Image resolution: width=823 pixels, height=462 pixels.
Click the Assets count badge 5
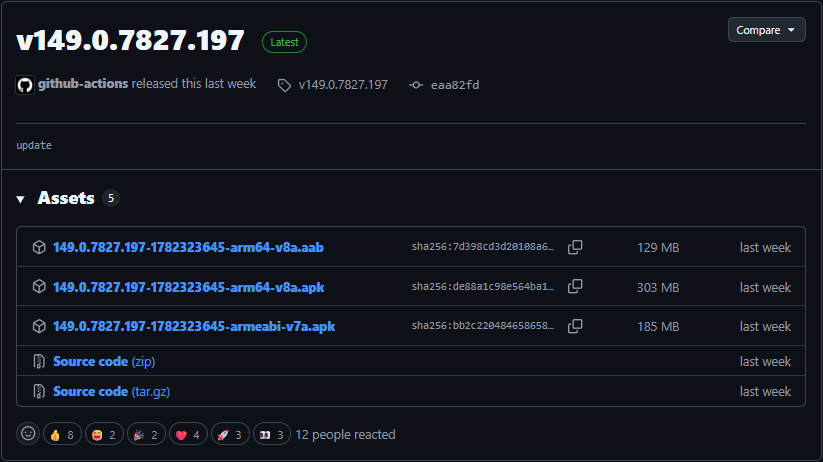(x=111, y=198)
